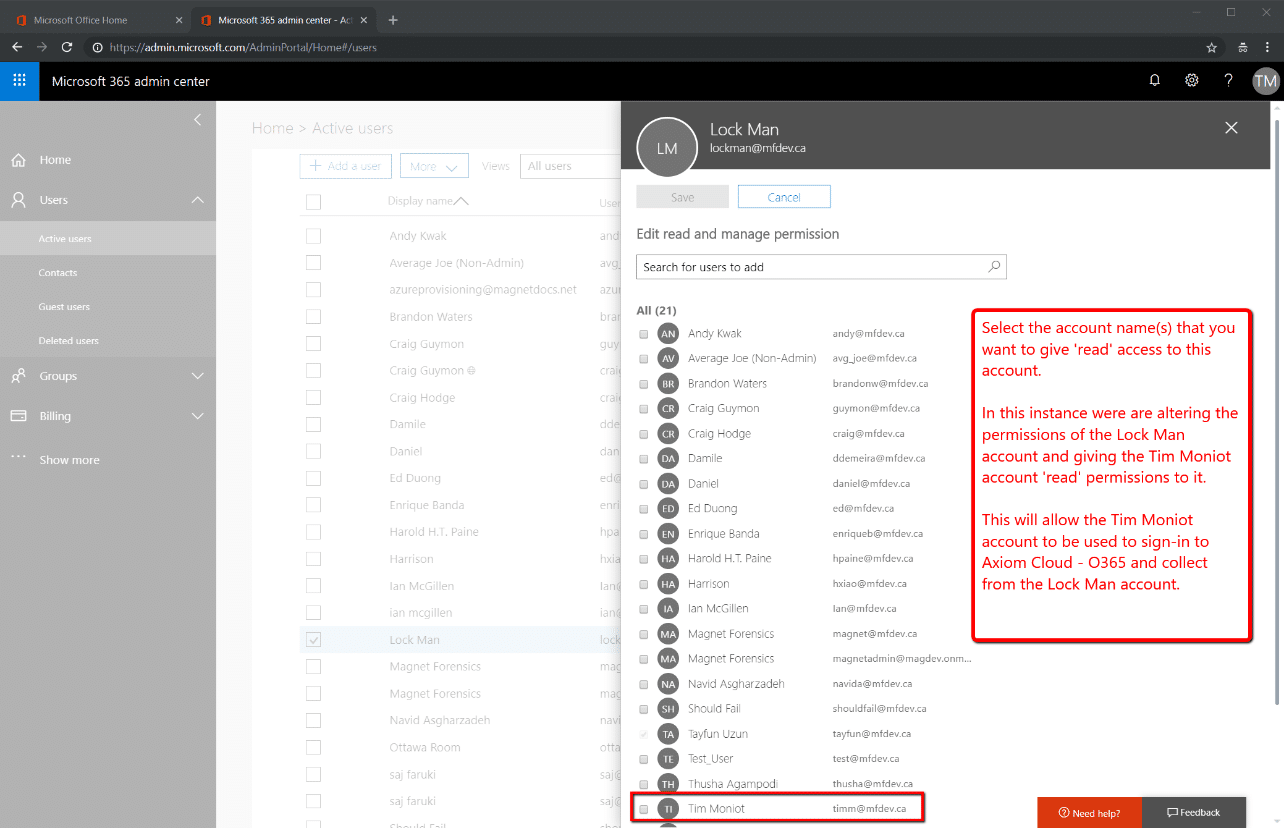Click the LM avatar circle

point(667,148)
